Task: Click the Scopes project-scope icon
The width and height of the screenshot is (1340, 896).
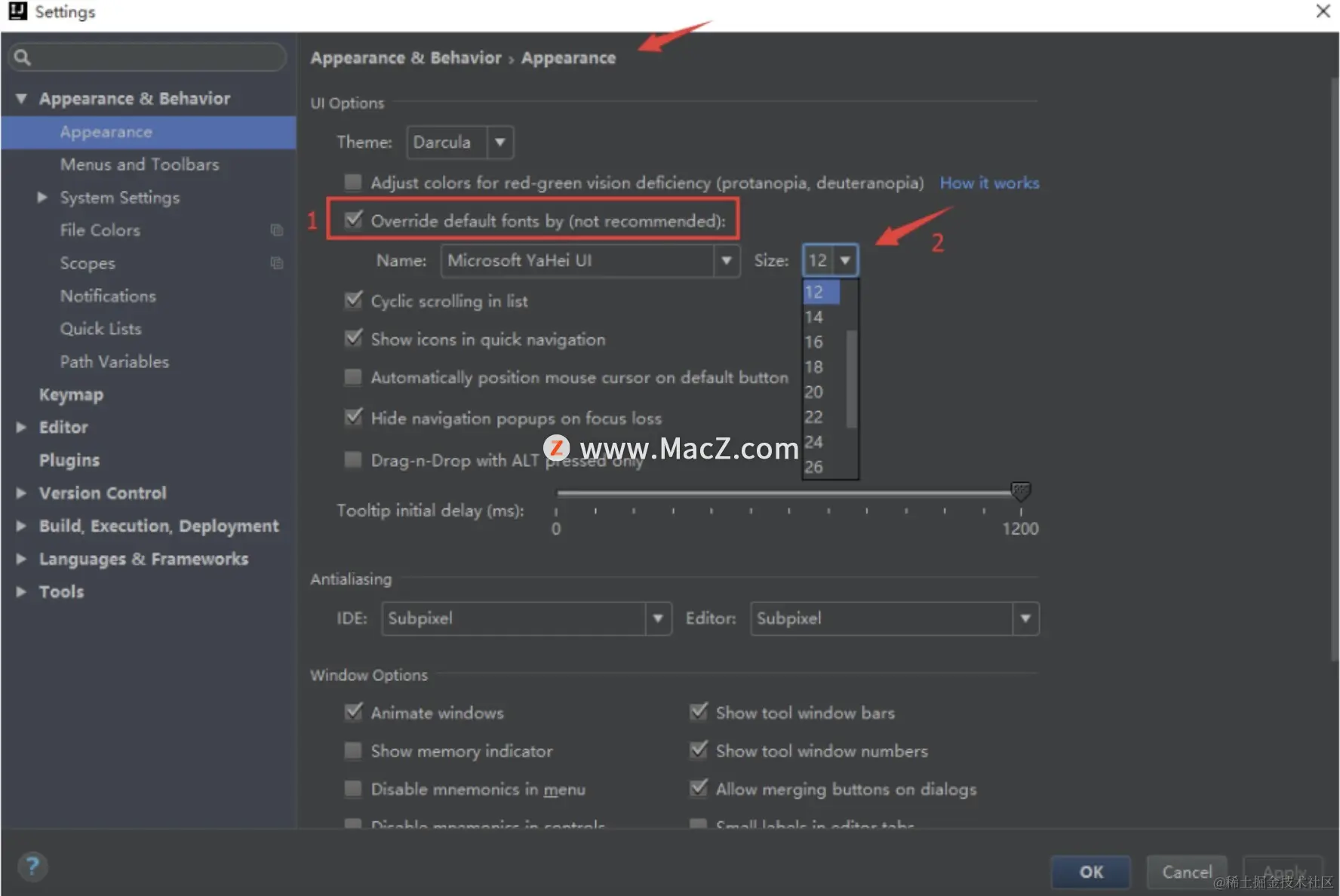Action: [277, 263]
